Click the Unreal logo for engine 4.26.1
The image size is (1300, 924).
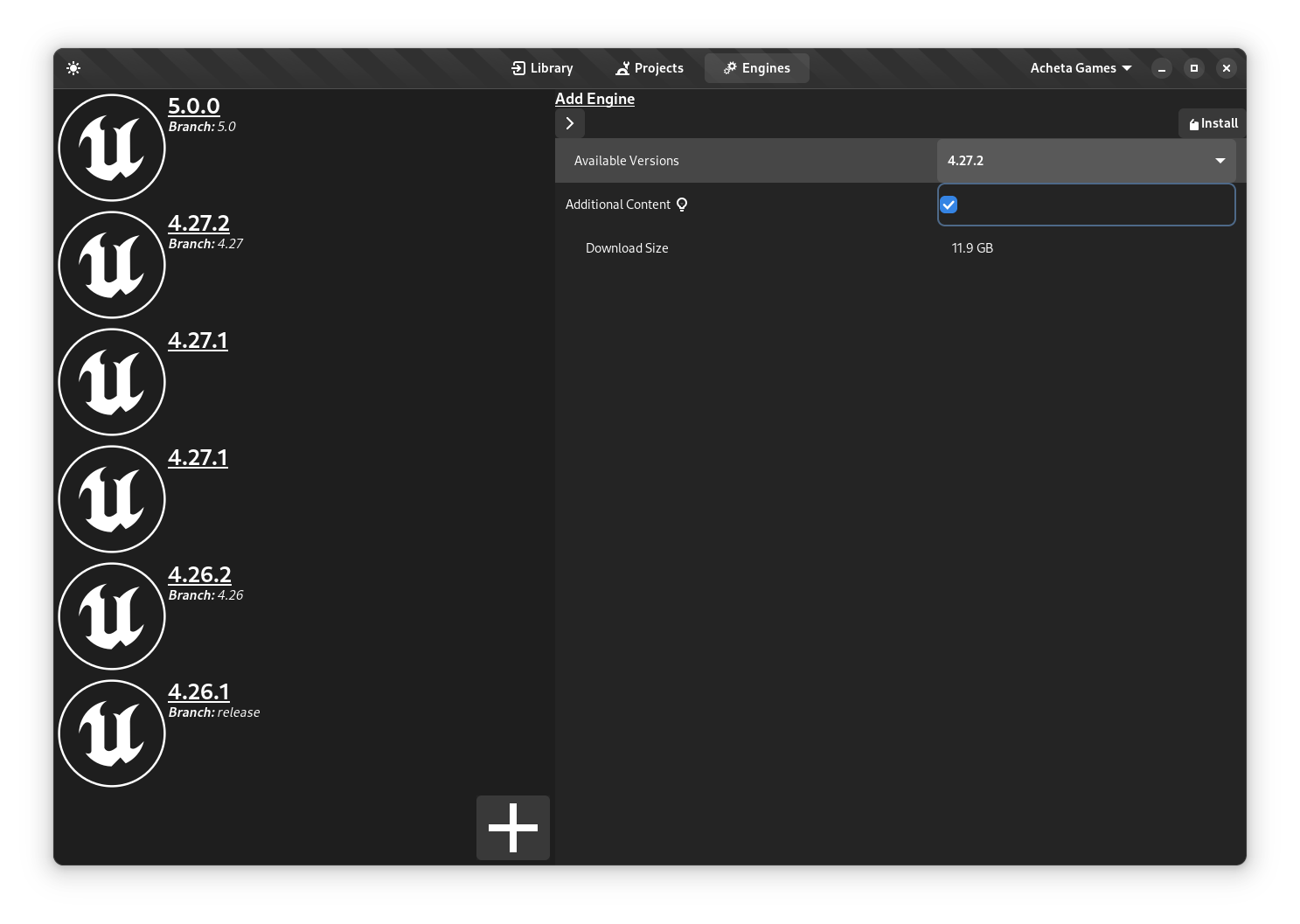click(x=112, y=733)
